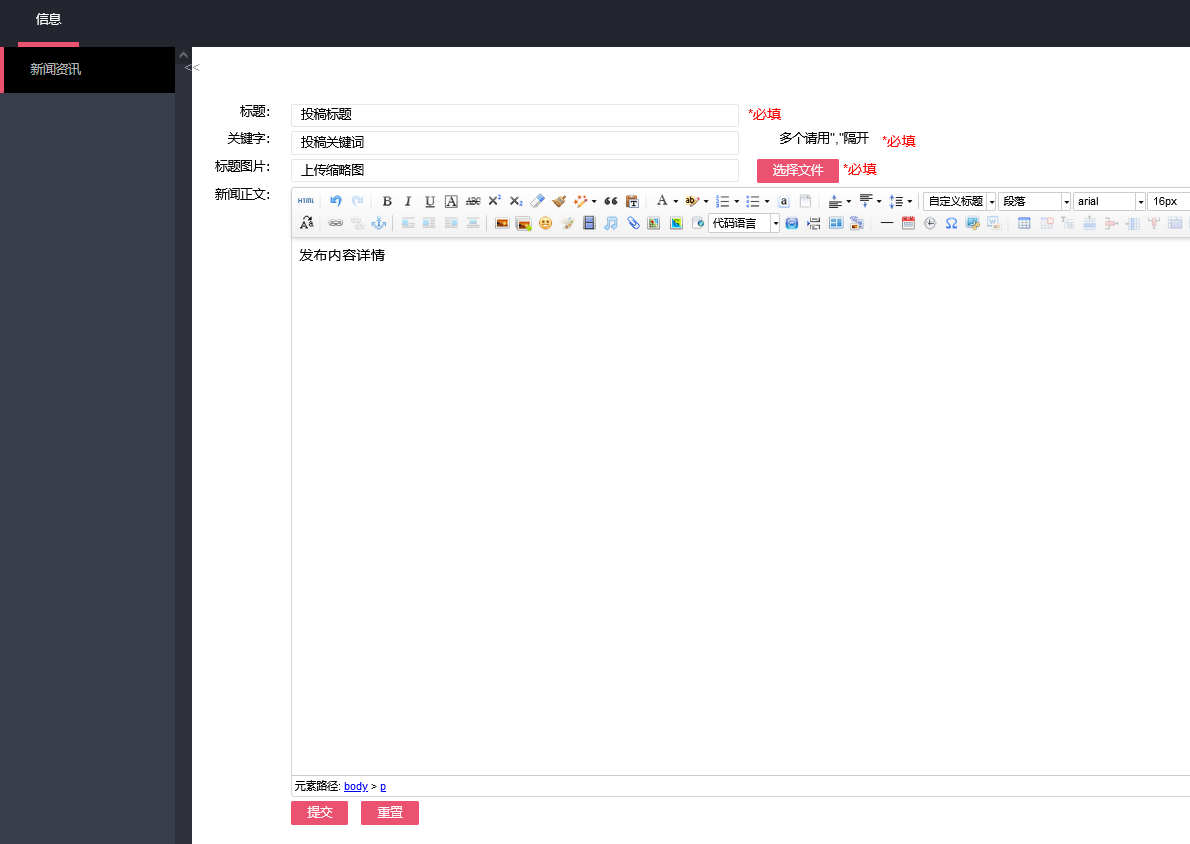Focus the 标题 title input field
Screen dimensions: 1190x844
515,115
